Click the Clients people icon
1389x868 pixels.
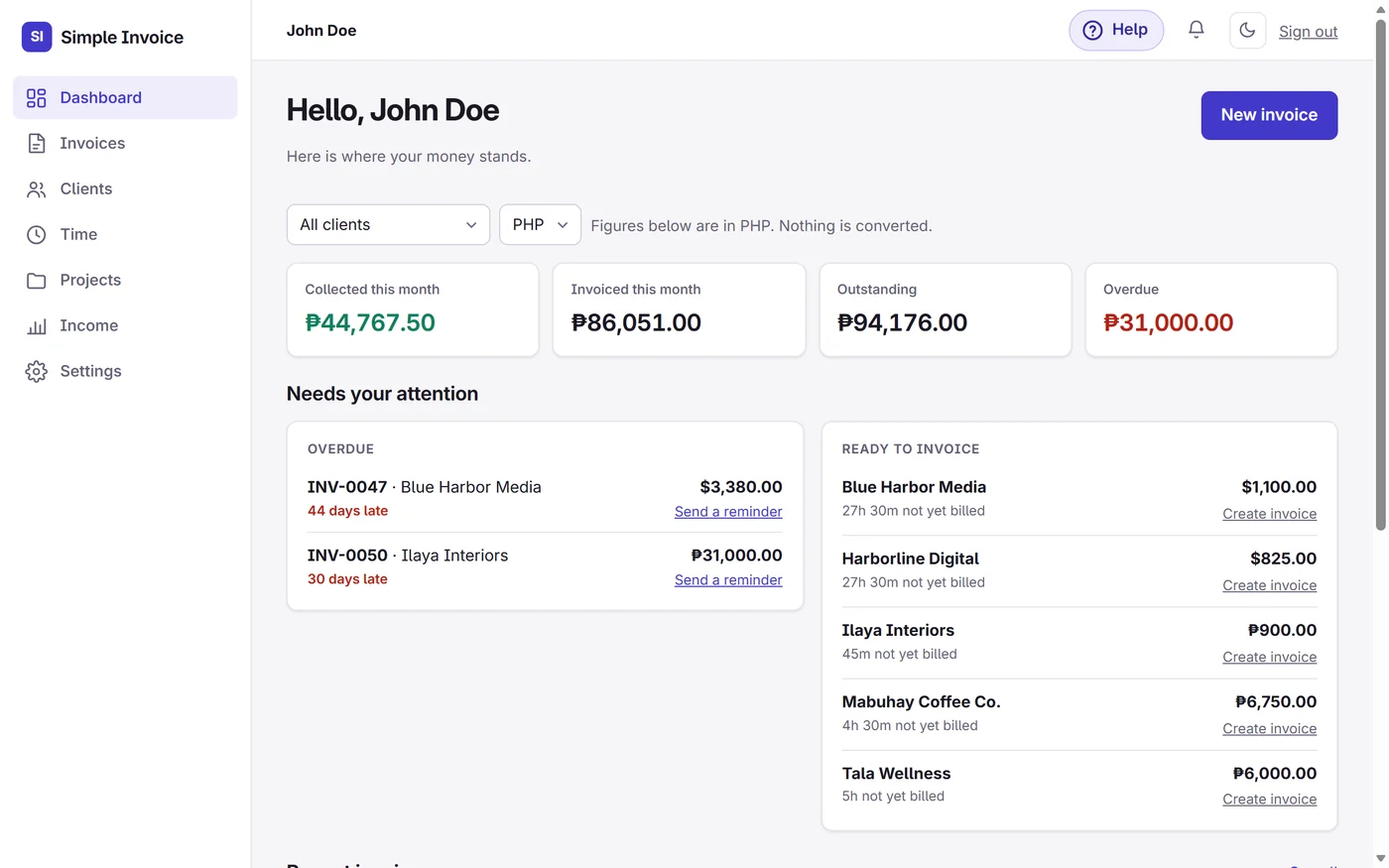tap(37, 188)
